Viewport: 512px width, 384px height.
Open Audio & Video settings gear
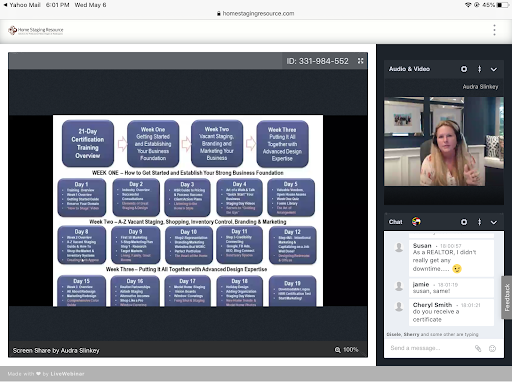(x=464, y=69)
